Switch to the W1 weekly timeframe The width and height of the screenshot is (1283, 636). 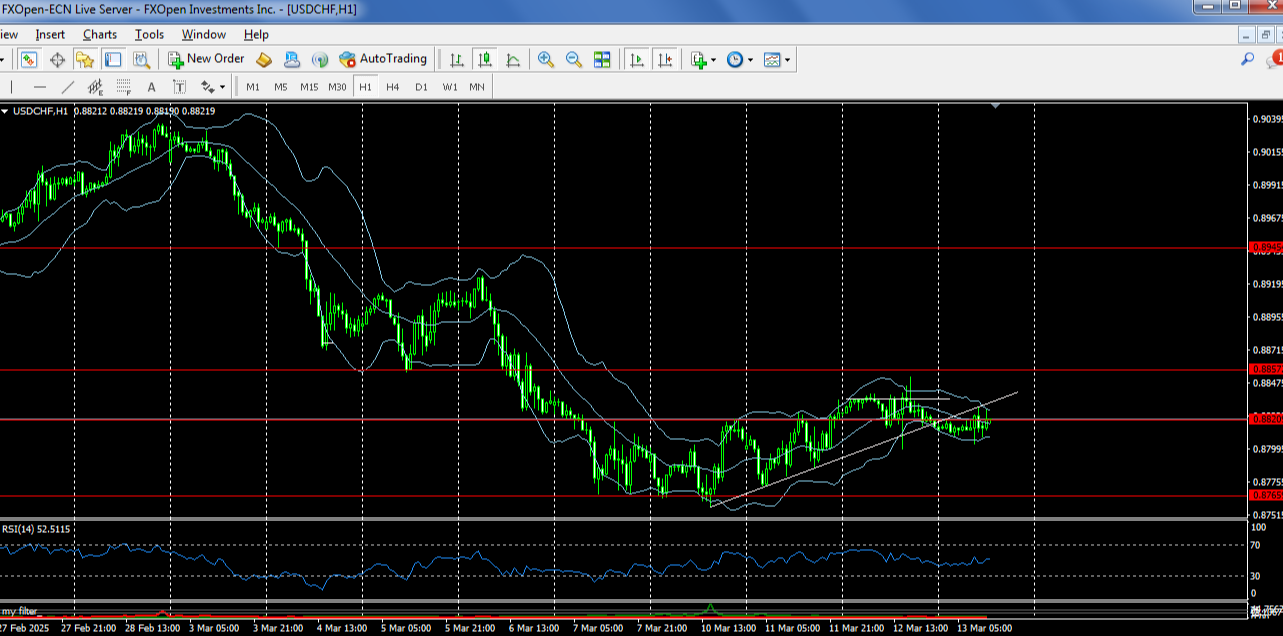click(450, 87)
